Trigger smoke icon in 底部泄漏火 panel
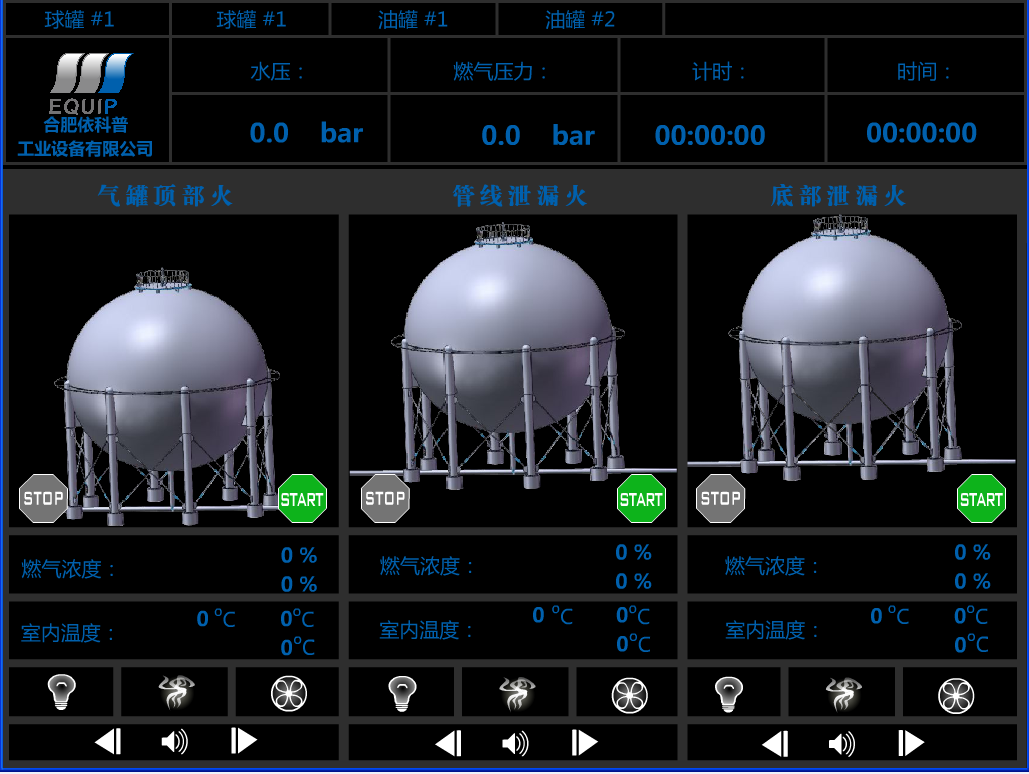Image resolution: width=1029 pixels, height=774 pixels. 843,692
